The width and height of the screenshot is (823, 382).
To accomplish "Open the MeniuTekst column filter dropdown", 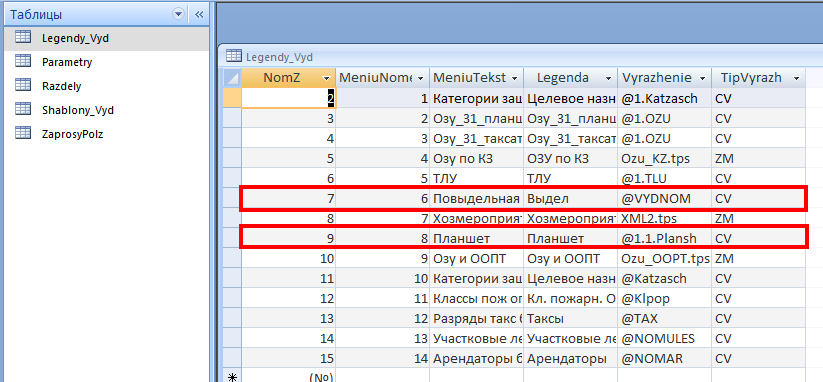I will (x=514, y=78).
